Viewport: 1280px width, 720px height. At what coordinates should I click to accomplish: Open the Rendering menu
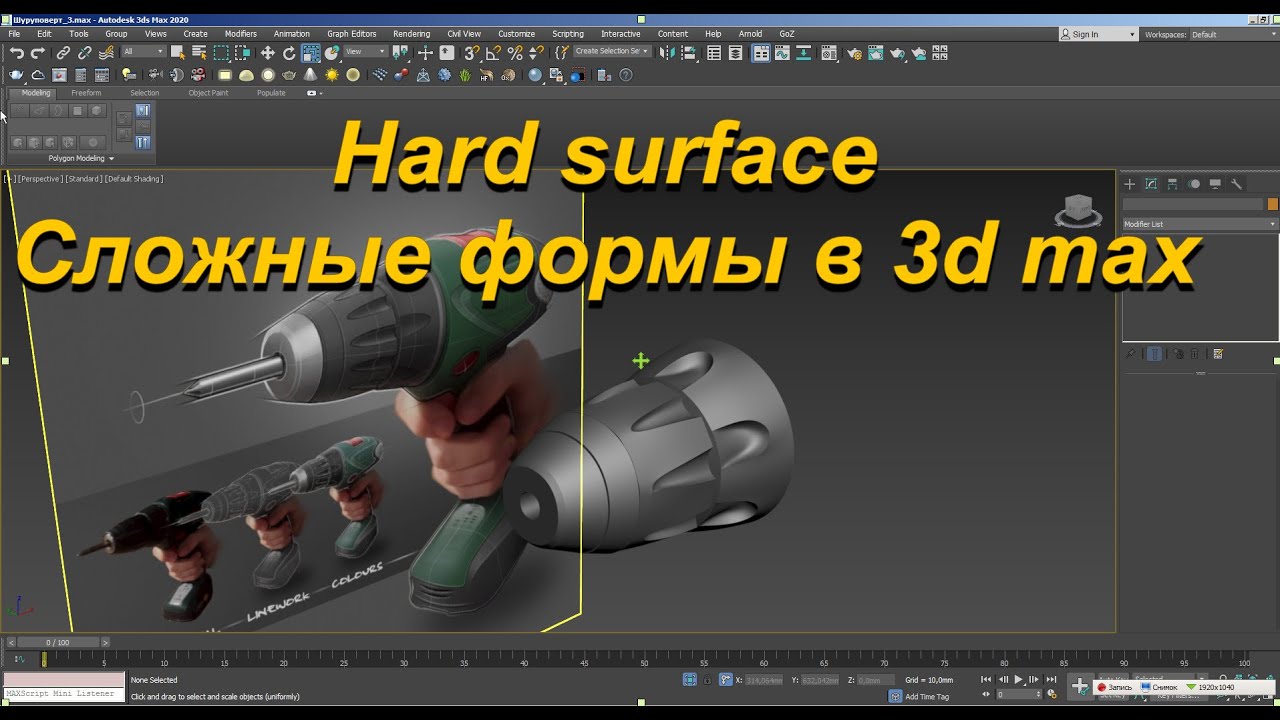411,34
